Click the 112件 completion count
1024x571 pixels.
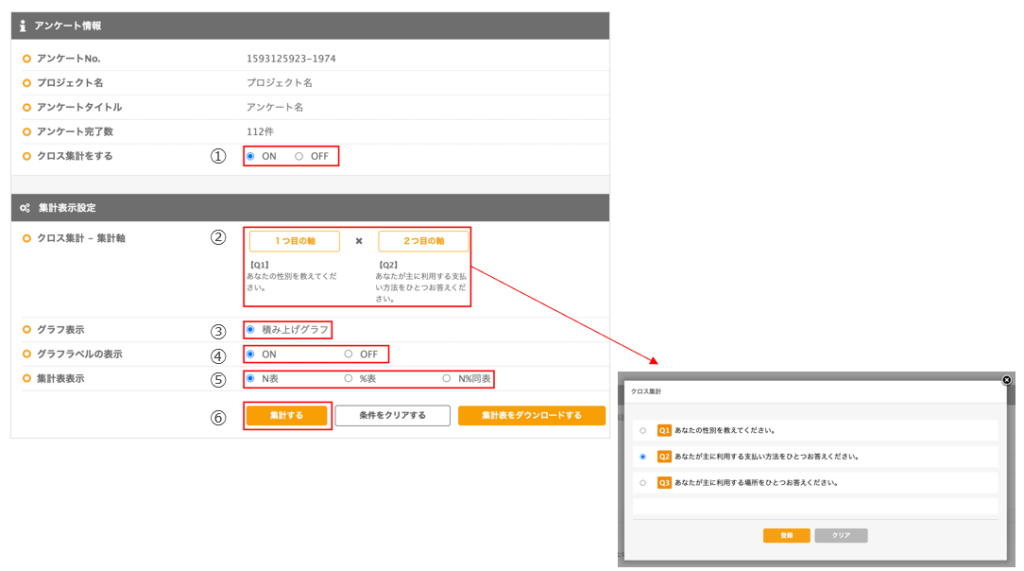[260, 131]
